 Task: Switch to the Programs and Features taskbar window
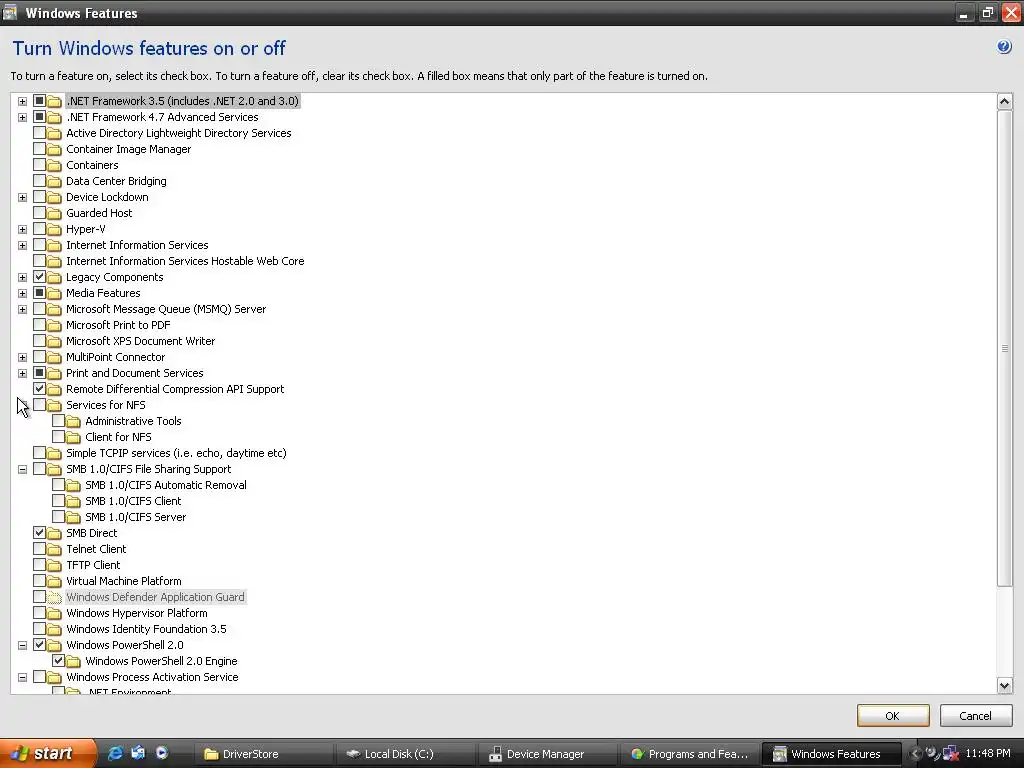688,754
